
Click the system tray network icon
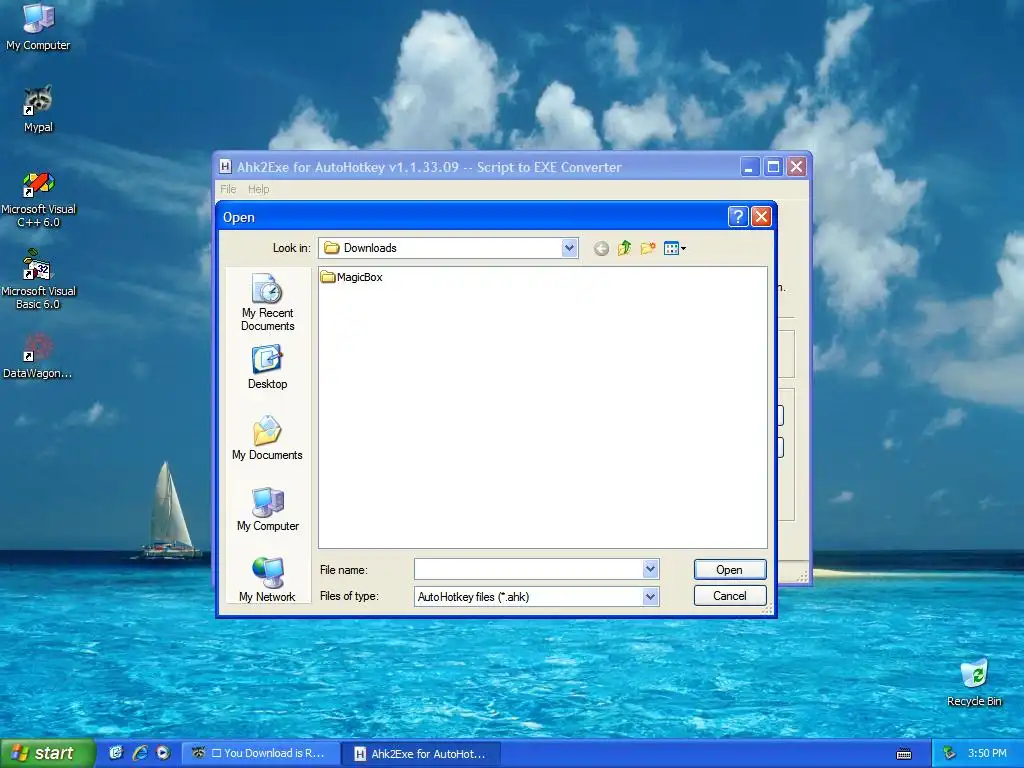[950, 754]
